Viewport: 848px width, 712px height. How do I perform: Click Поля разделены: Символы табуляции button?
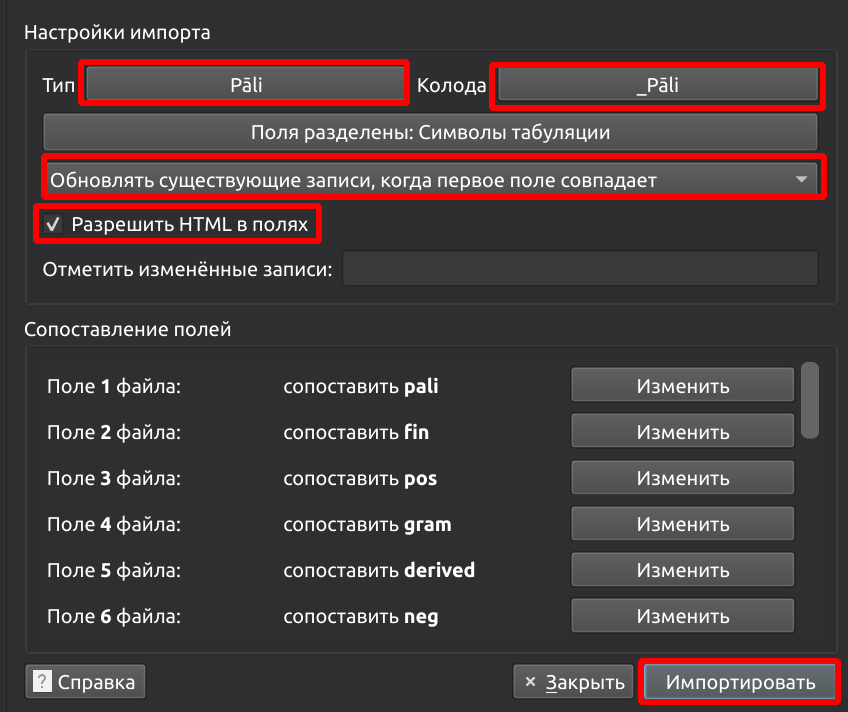[430, 132]
